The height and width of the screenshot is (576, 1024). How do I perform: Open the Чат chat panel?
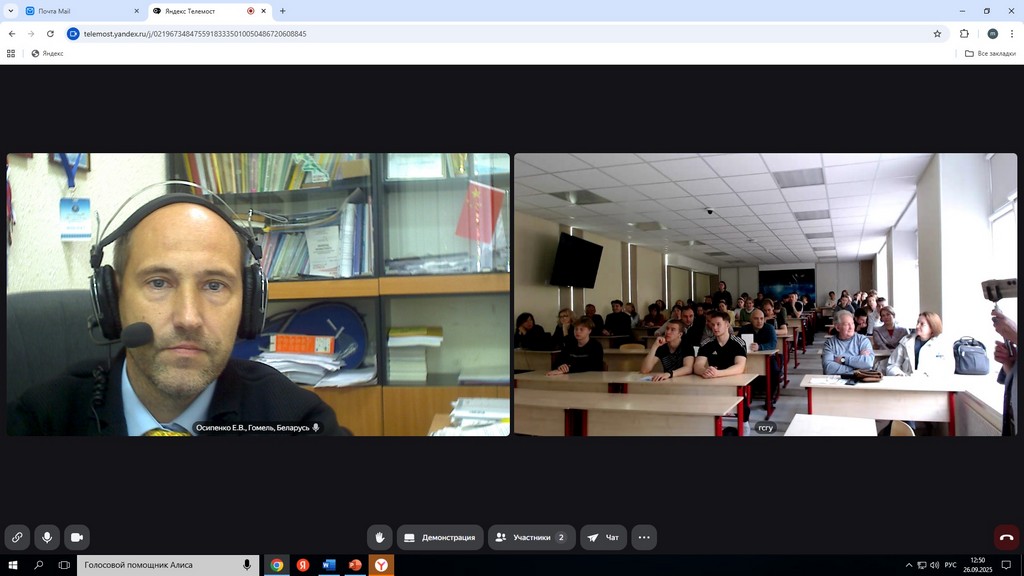603,538
